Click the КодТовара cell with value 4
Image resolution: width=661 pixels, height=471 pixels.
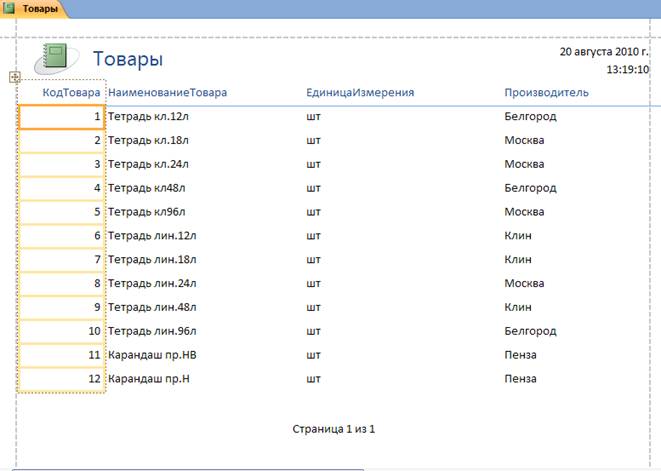(x=62, y=188)
